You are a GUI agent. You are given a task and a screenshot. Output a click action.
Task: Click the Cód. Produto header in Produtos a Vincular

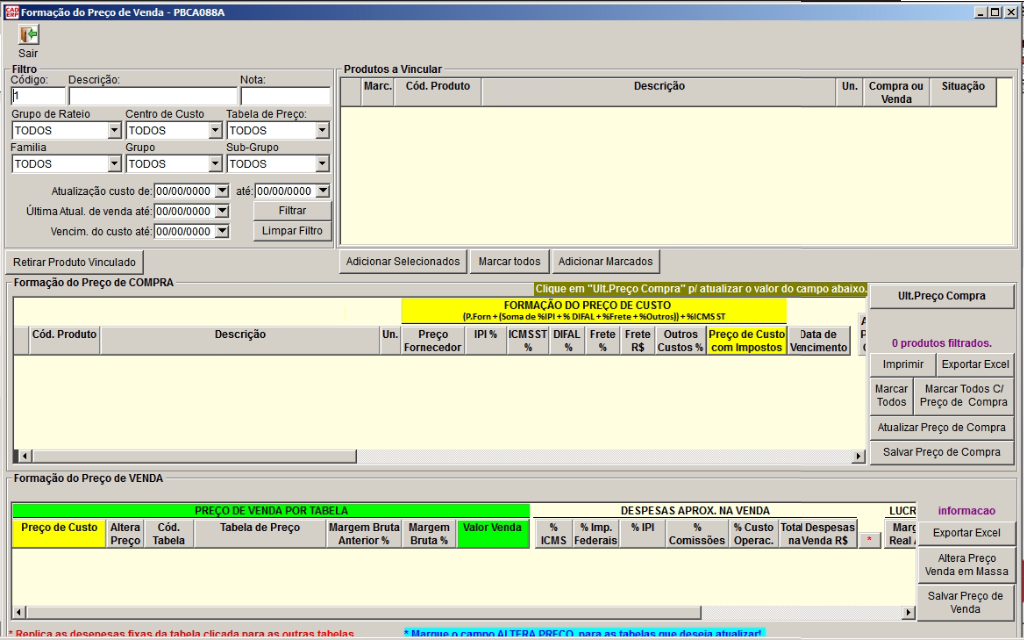click(x=438, y=92)
